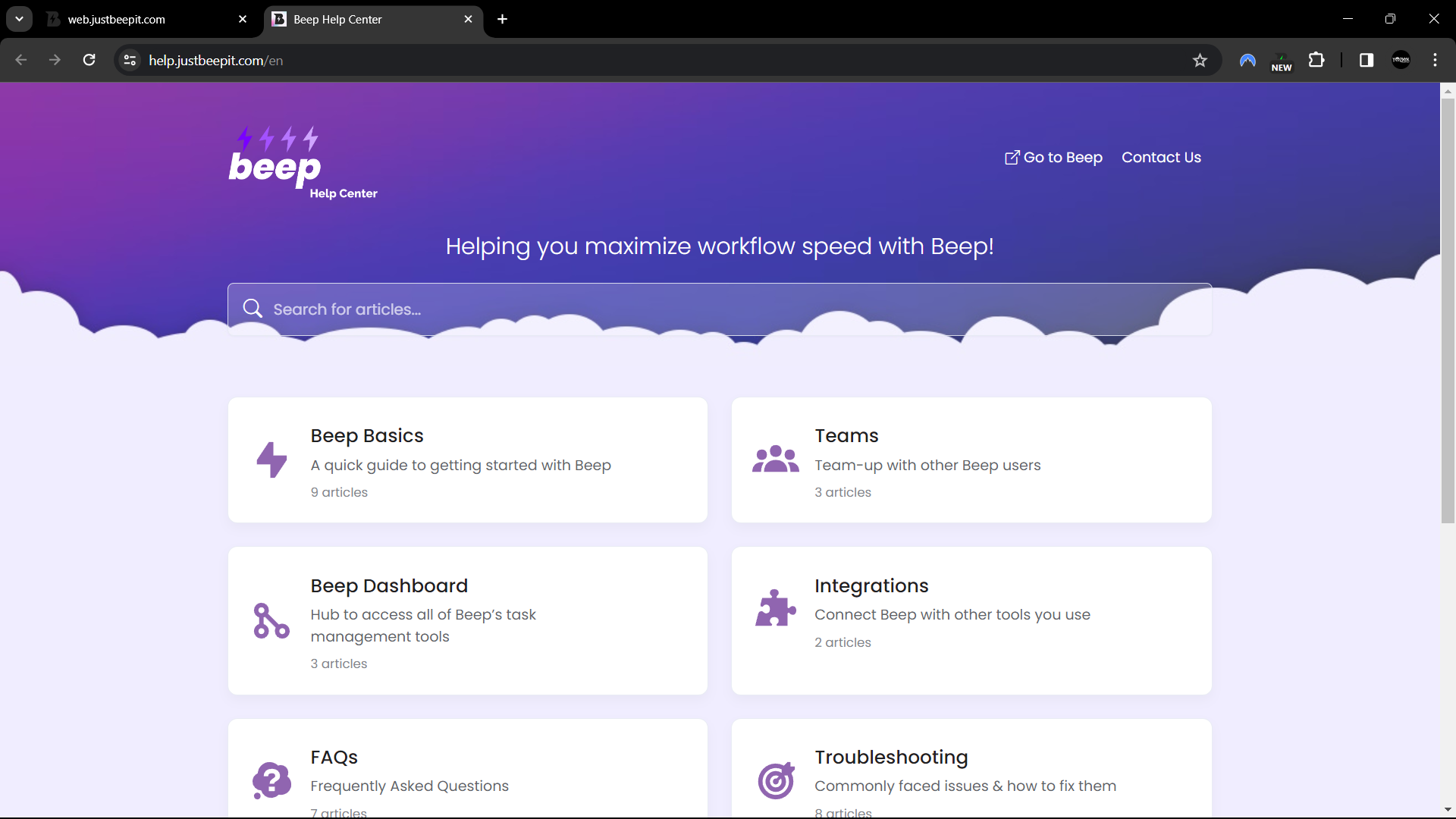Close the Beep Help Center tab
1456x819 pixels.
pyautogui.click(x=468, y=19)
